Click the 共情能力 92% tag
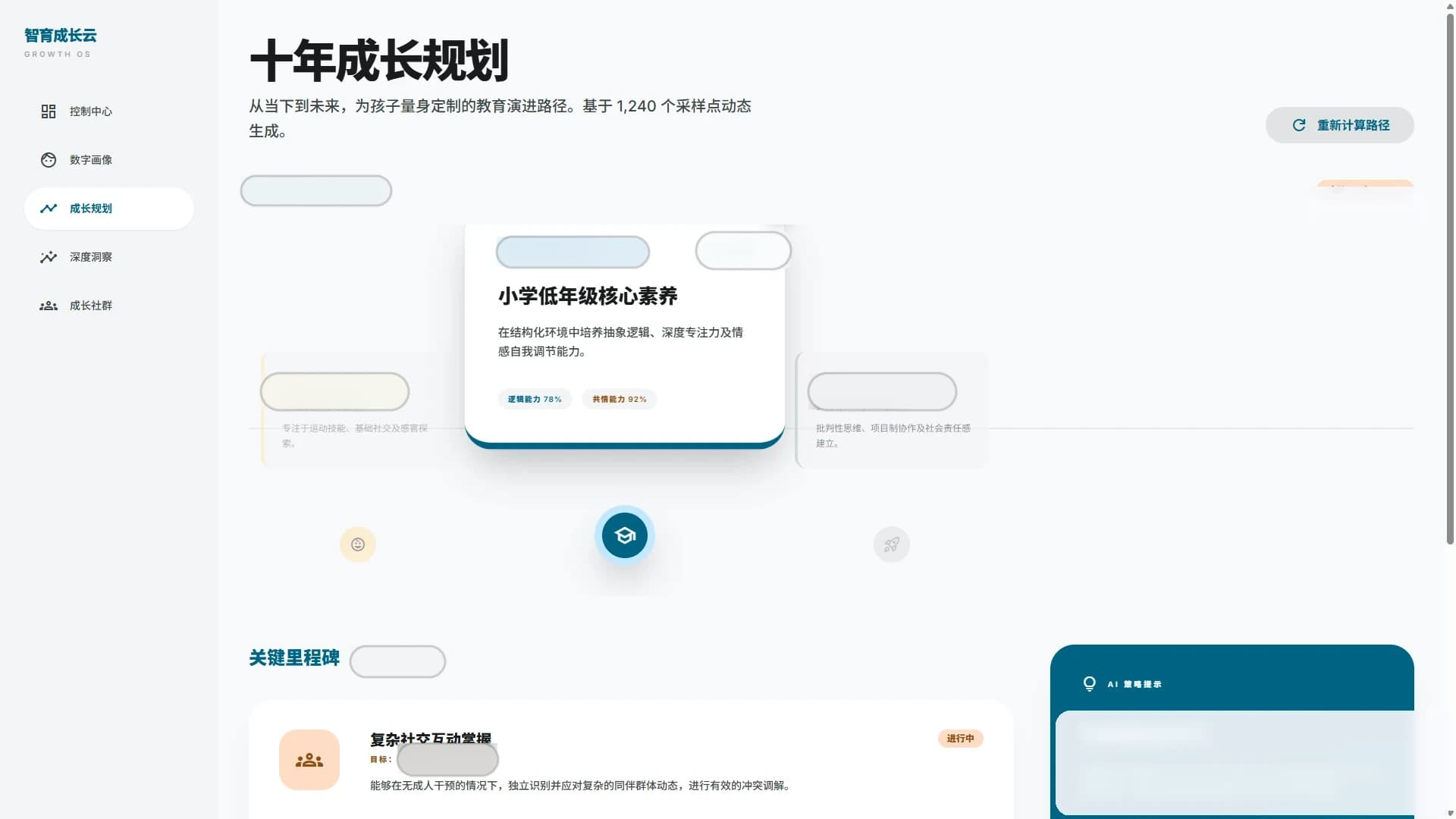This screenshot has width=1456, height=819. [x=620, y=400]
